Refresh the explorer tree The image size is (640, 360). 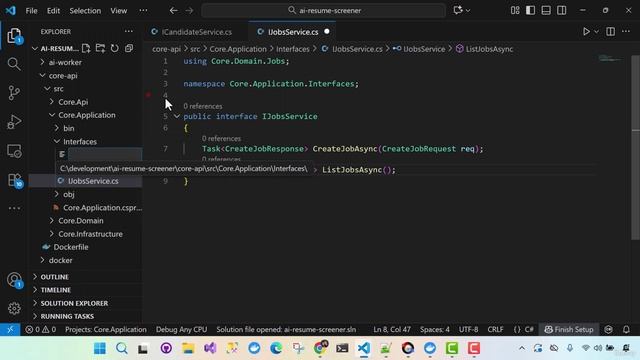click(115, 49)
